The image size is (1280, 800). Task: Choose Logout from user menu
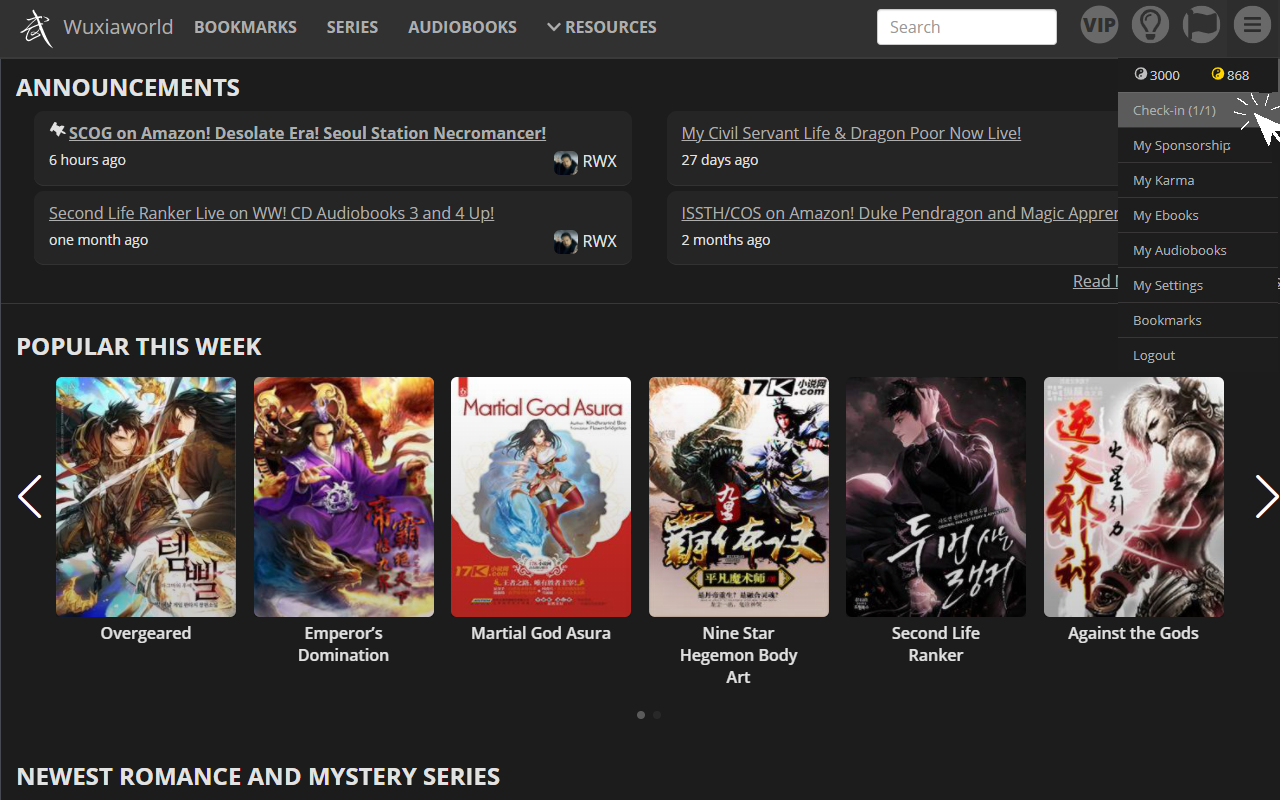coord(1198,355)
